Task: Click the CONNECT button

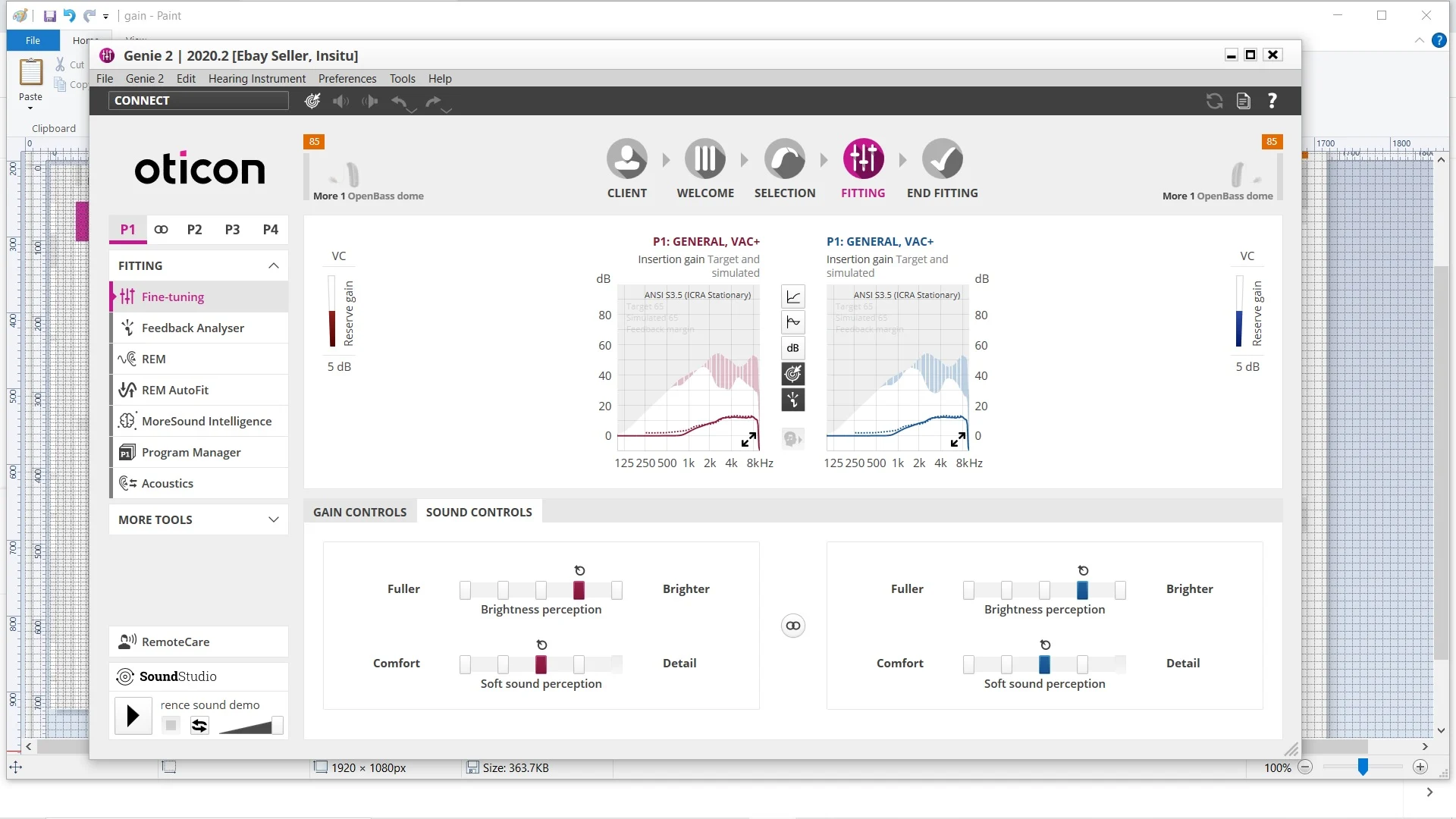Action: click(x=199, y=100)
